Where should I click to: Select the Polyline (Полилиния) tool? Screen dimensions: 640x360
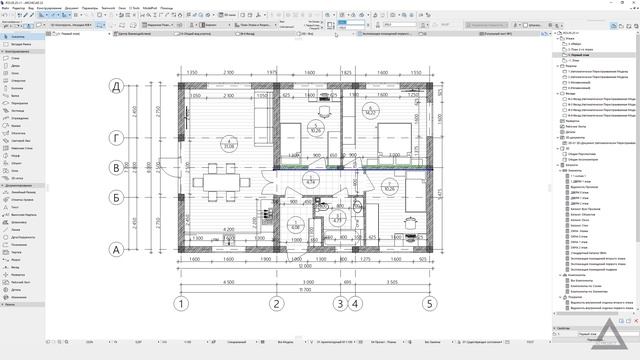pyautogui.click(x=22, y=245)
